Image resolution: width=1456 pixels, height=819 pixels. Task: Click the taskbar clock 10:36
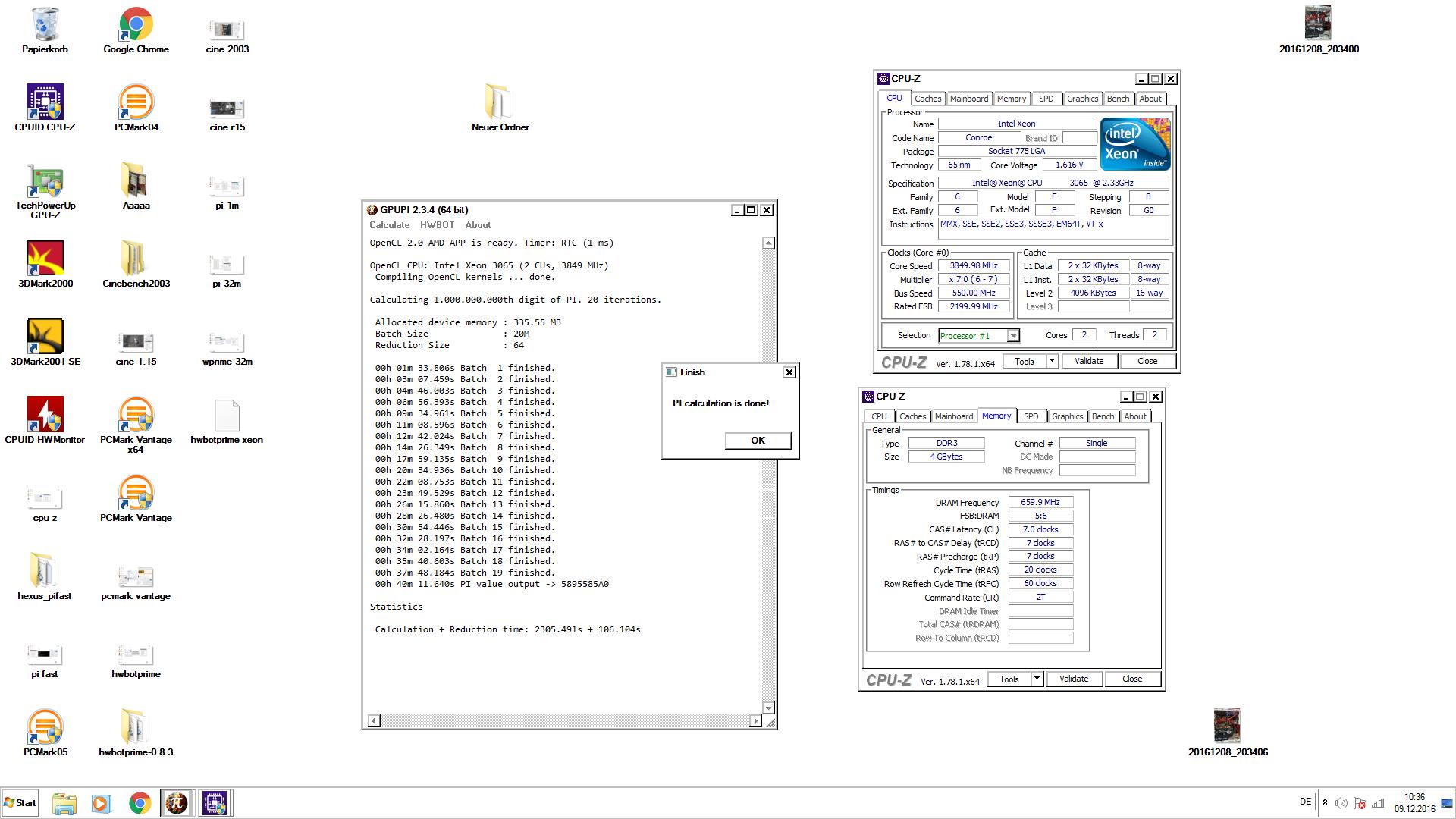pos(1414,797)
